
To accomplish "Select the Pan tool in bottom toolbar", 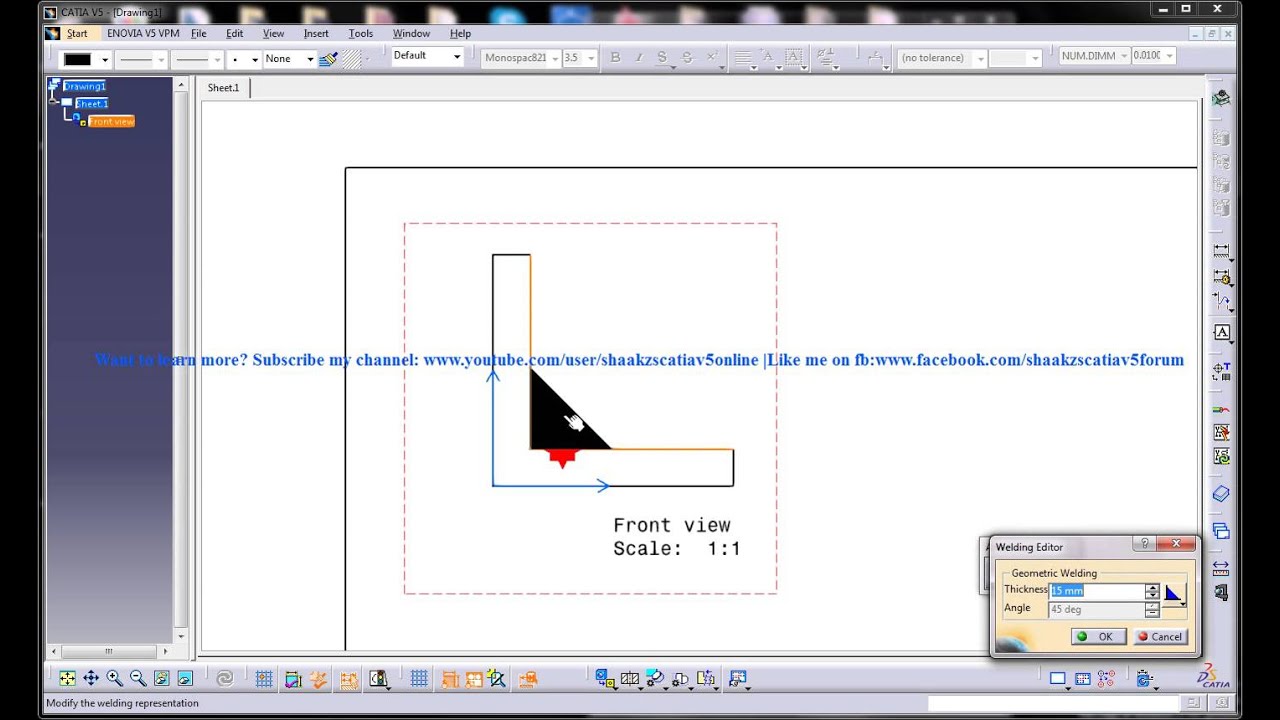I will [x=91, y=679].
